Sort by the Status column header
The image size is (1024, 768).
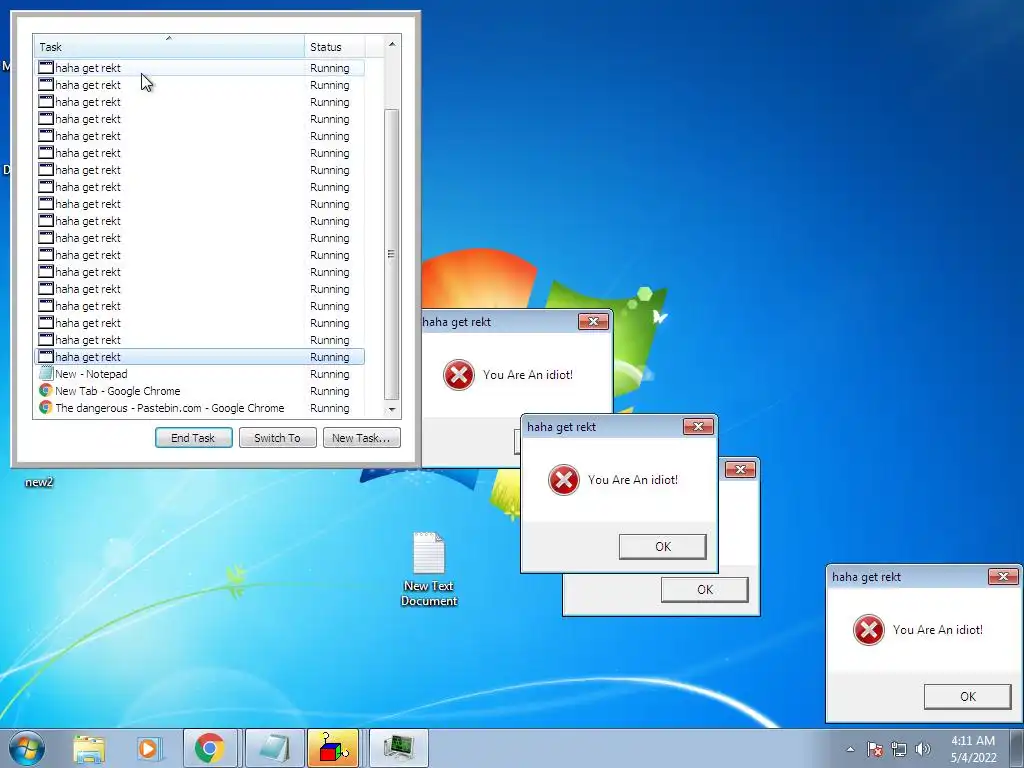tap(334, 47)
